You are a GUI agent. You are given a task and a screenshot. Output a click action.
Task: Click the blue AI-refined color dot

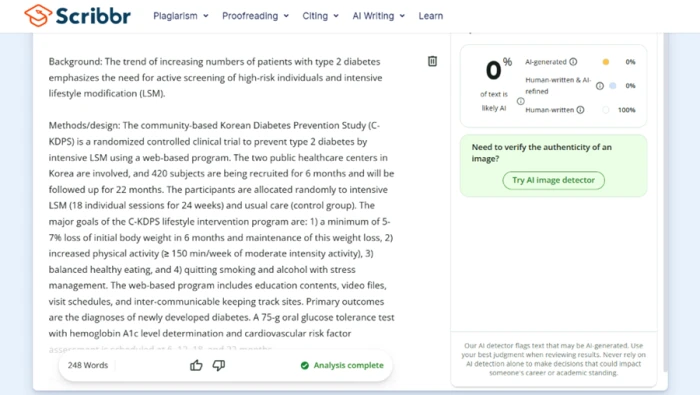613,86
